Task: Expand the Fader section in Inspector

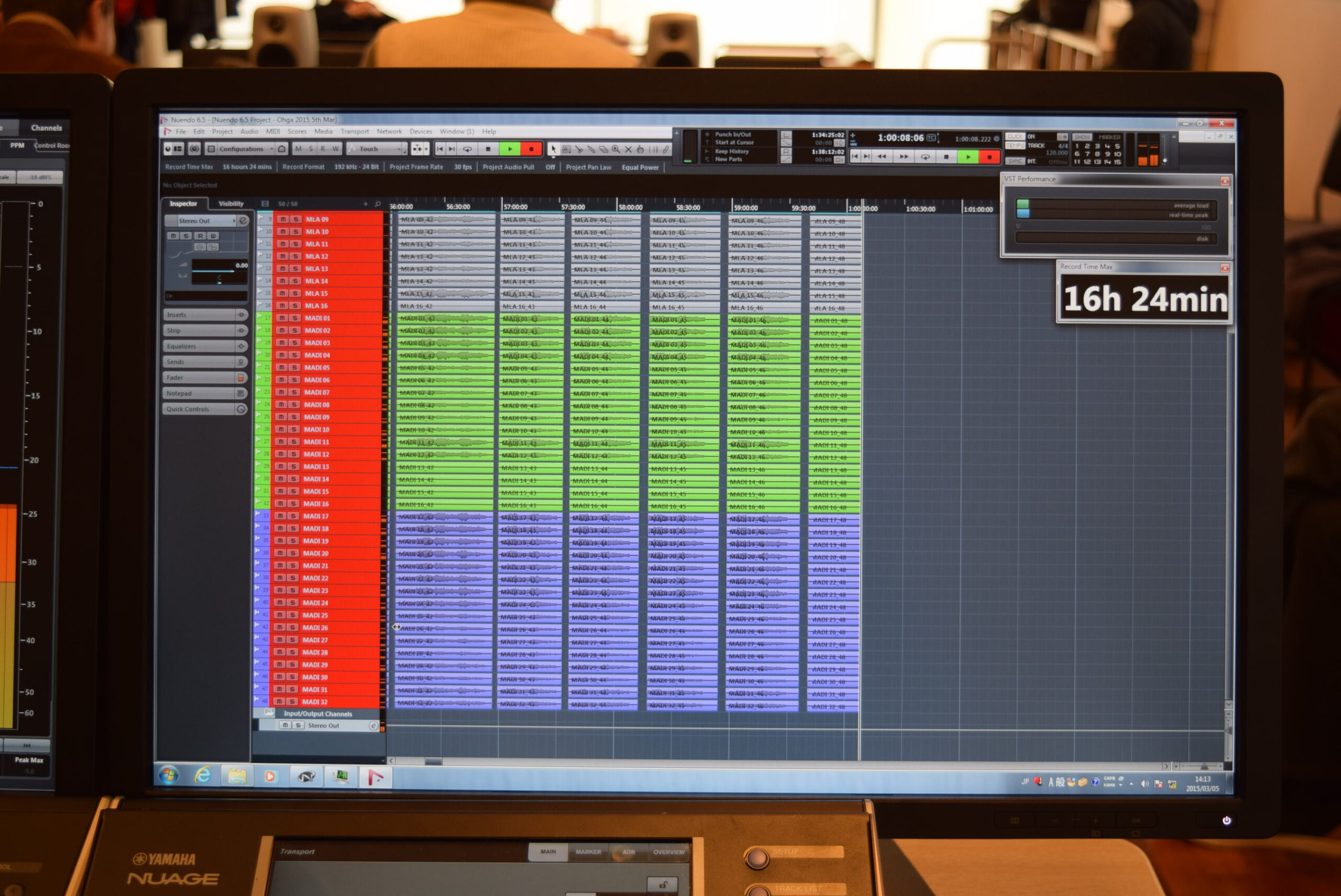Action: (205, 378)
